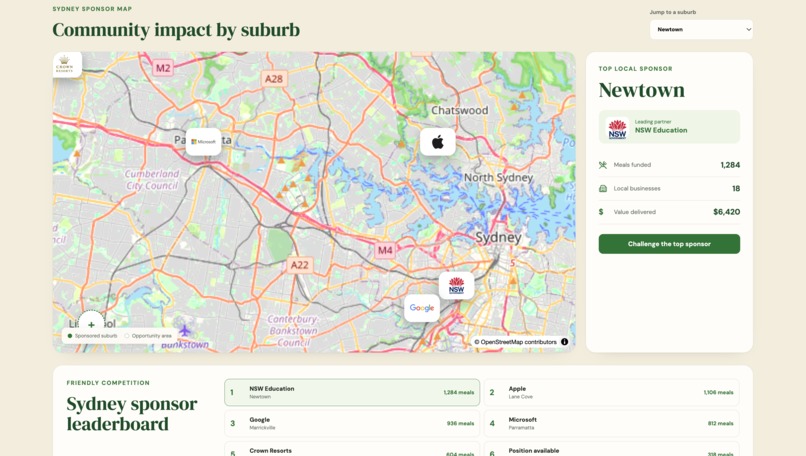This screenshot has height=456, width=806.
Task: Select the NSW Education marker on the map
Action: [x=456, y=285]
